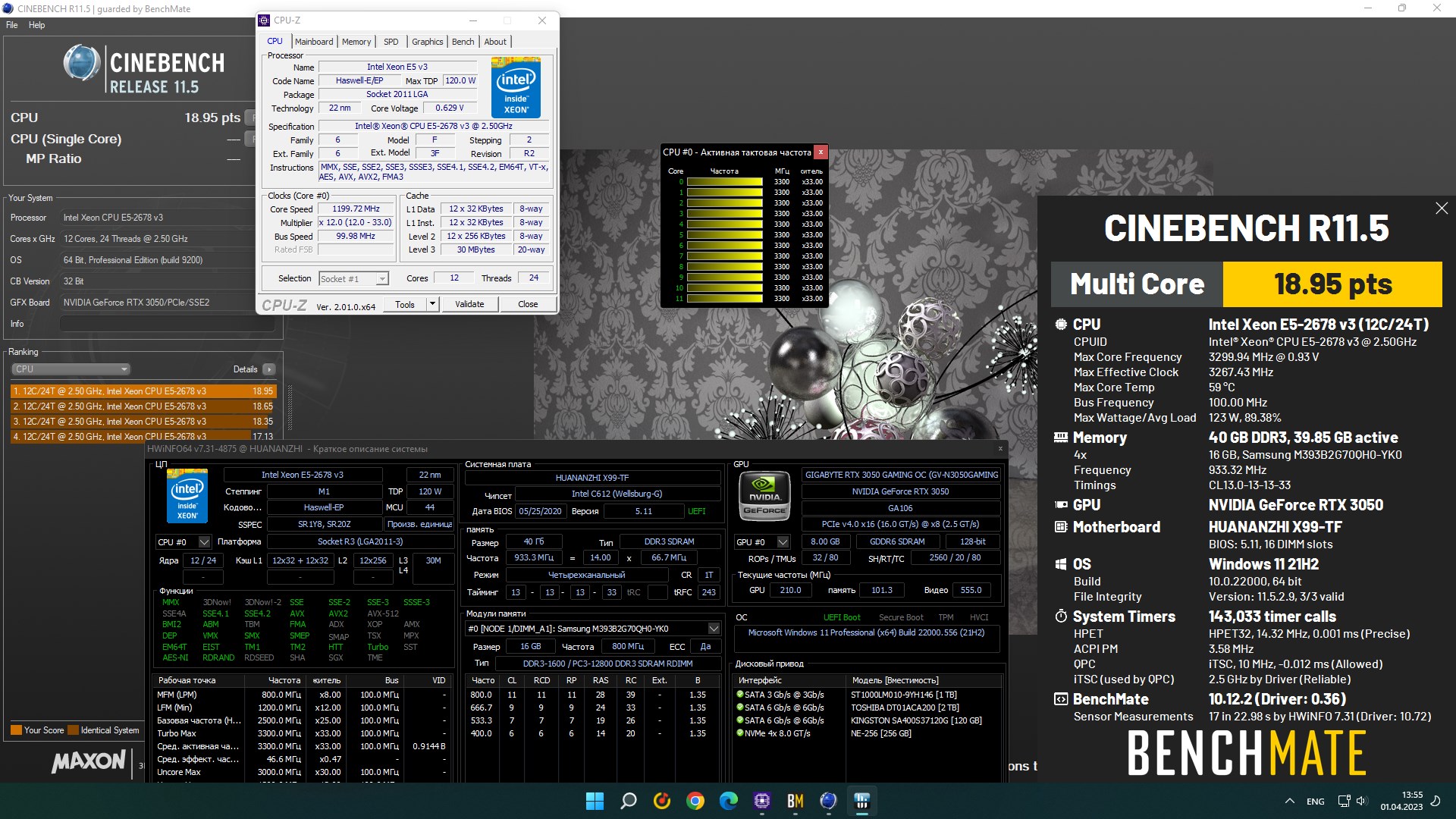This screenshot has height=819, width=1456.
Task: Switch to CPU-Z About tab
Action: pos(495,42)
